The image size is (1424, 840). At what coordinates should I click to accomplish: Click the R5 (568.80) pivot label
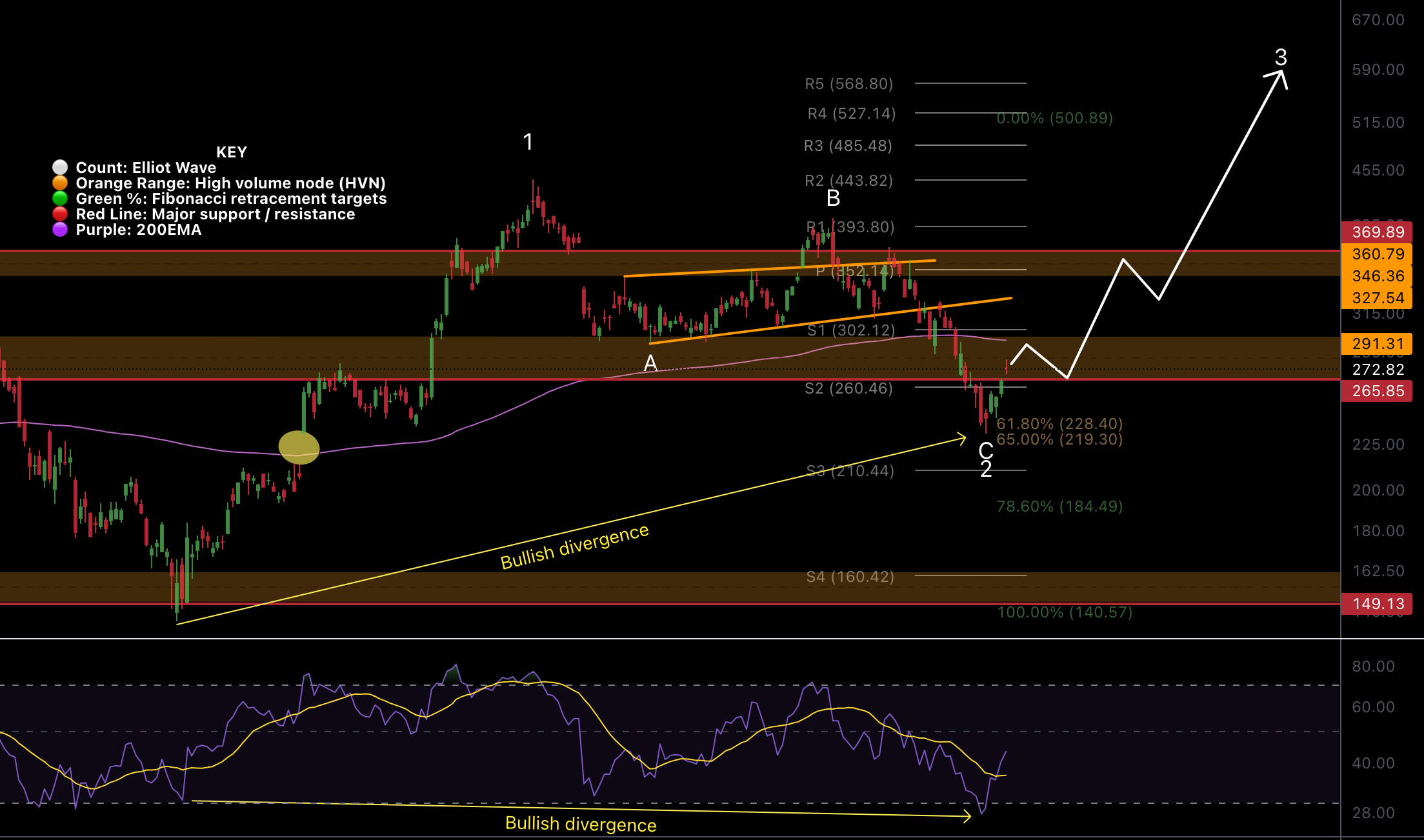(848, 84)
